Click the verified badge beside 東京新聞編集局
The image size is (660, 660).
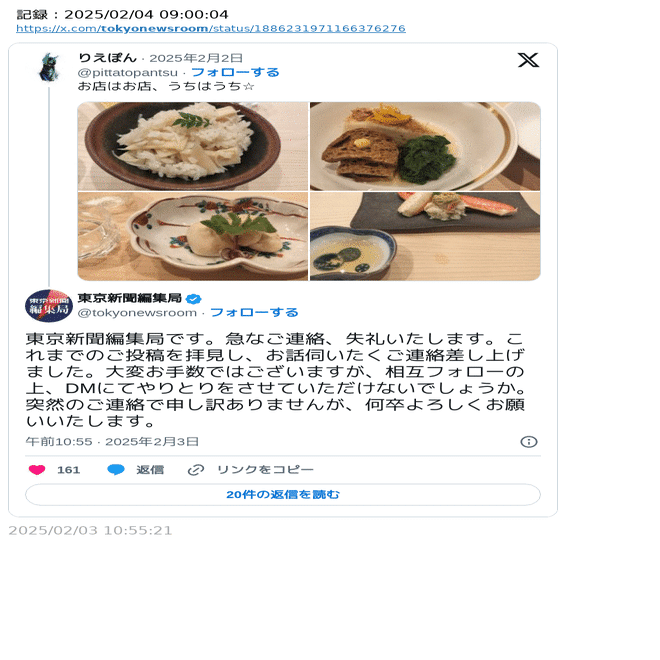[x=194, y=299]
